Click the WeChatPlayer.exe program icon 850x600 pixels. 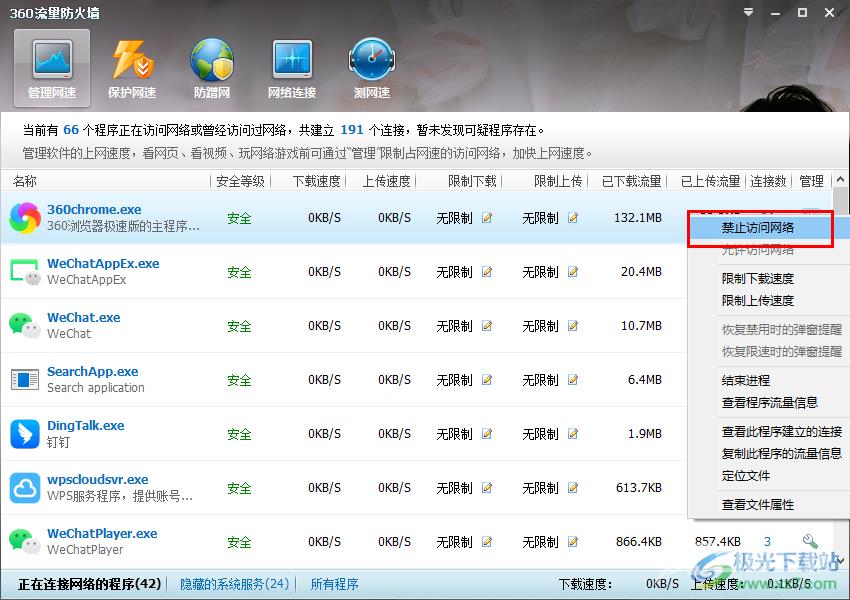coord(25,541)
